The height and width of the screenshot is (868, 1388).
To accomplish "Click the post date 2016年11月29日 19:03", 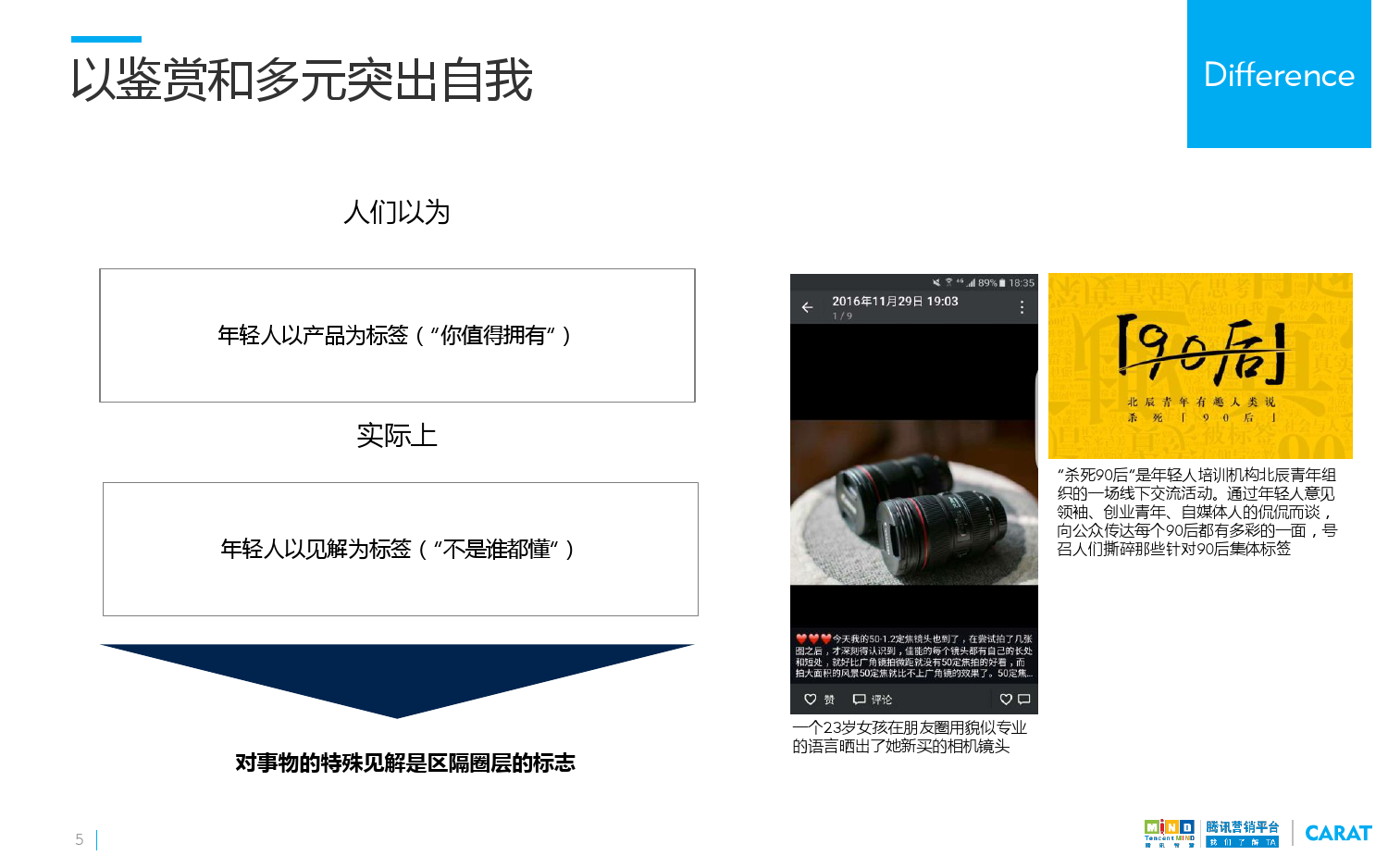I will click(895, 302).
